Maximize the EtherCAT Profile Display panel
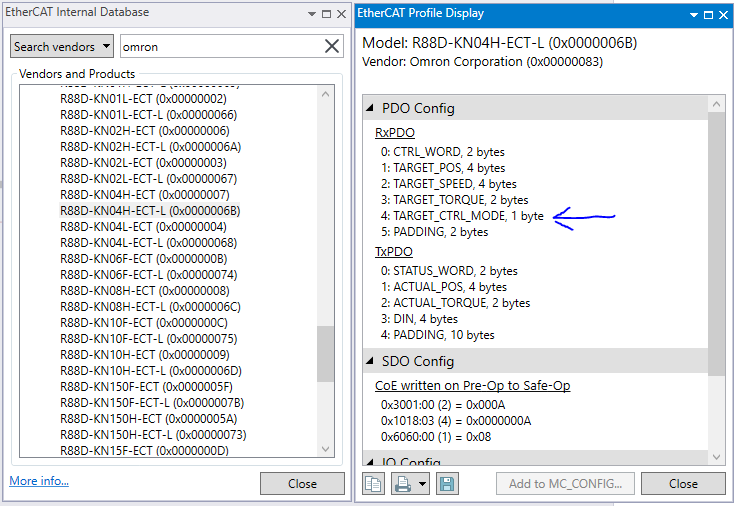The height and width of the screenshot is (506, 738). point(708,15)
